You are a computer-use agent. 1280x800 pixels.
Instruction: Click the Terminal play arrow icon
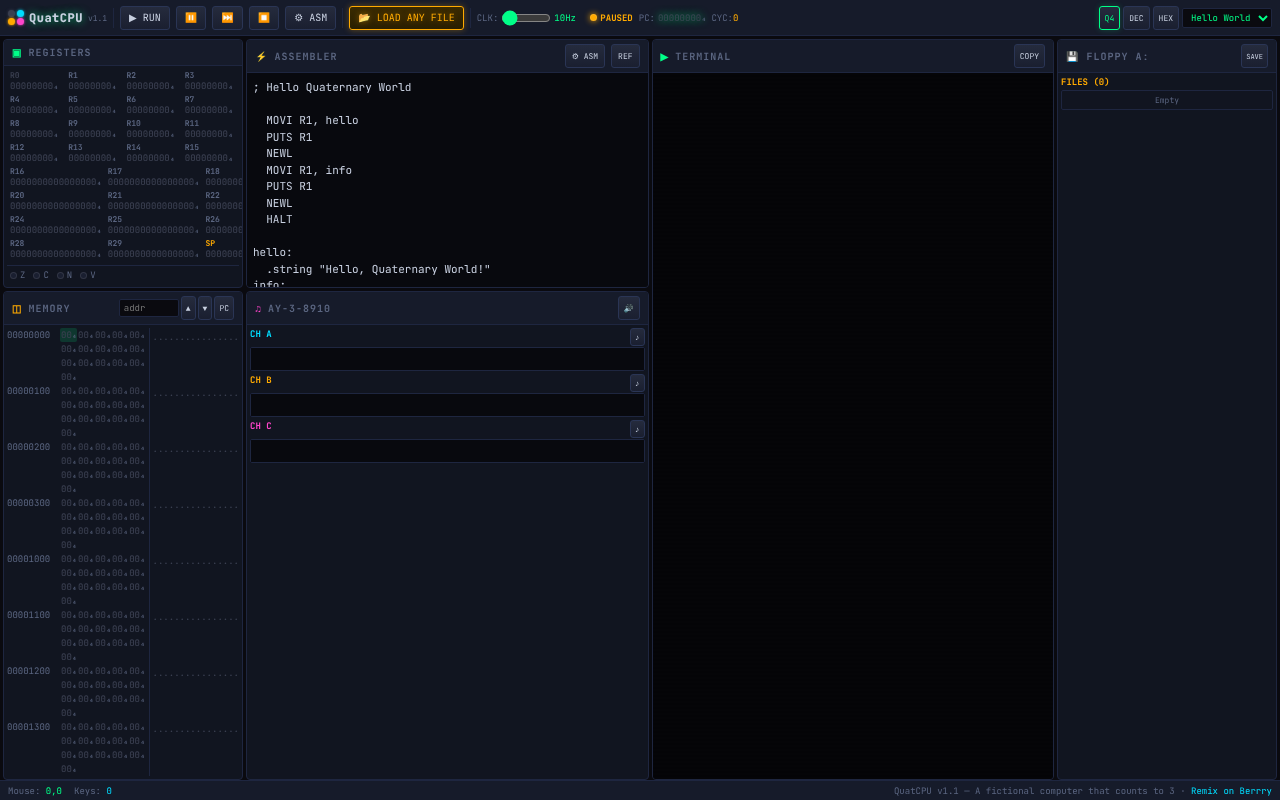click(x=664, y=57)
